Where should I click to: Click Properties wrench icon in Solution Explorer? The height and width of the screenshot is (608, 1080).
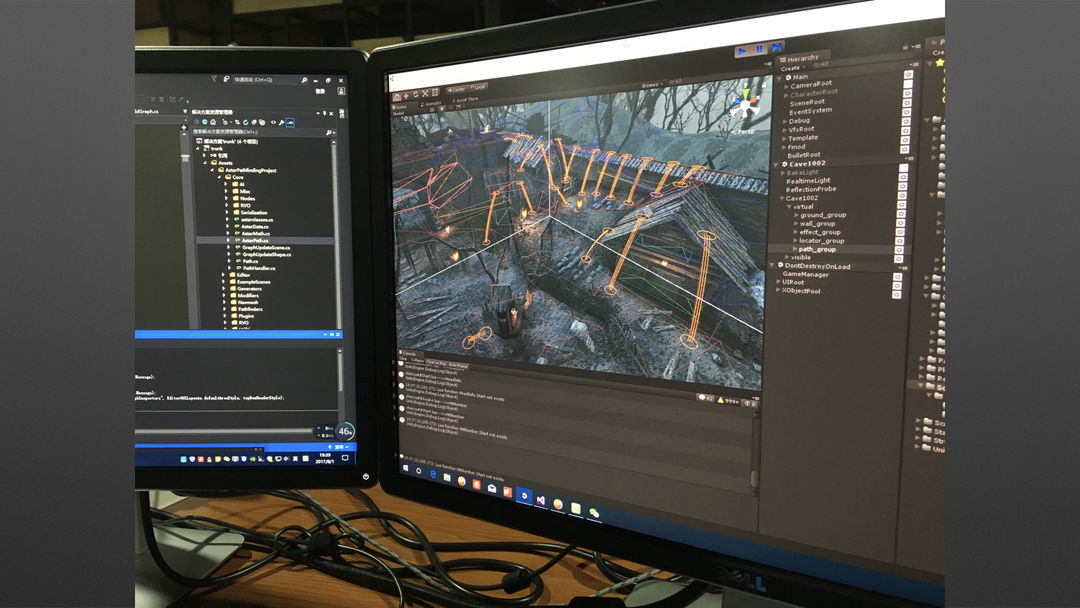(x=281, y=123)
